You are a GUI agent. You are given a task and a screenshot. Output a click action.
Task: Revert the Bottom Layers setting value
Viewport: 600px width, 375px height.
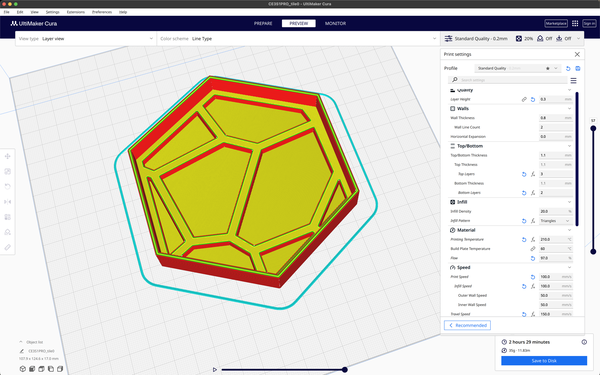pyautogui.click(x=524, y=193)
